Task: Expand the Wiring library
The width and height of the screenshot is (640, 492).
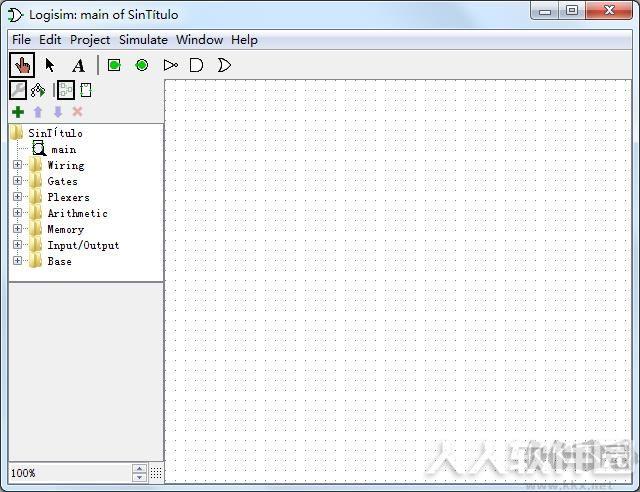Action: pyautogui.click(x=17, y=165)
